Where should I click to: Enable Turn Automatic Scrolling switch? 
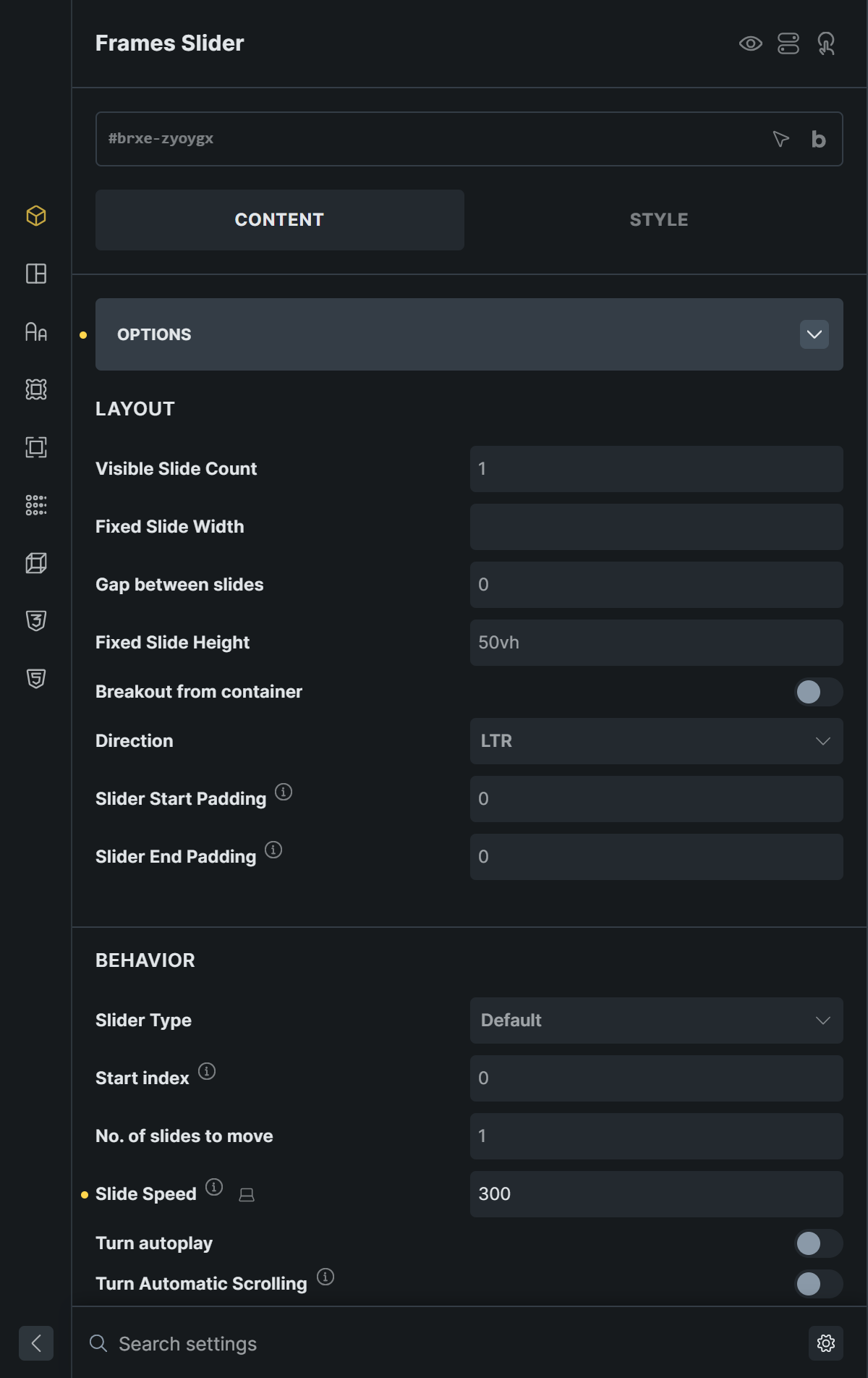pos(819,1284)
